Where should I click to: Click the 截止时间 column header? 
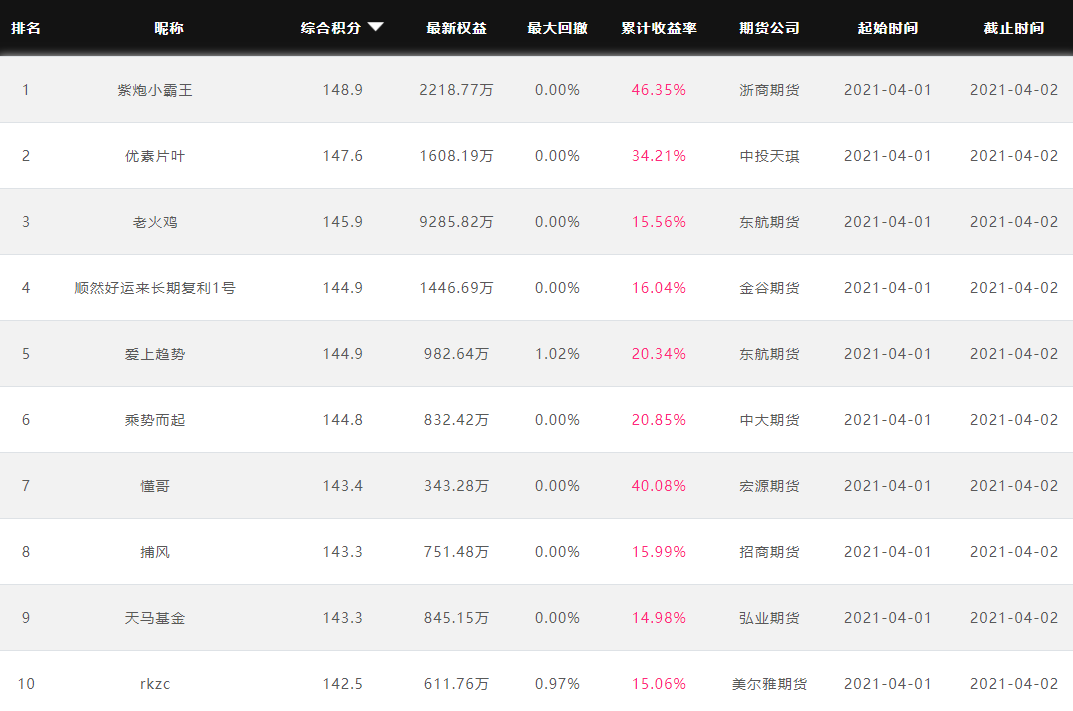click(x=1014, y=28)
